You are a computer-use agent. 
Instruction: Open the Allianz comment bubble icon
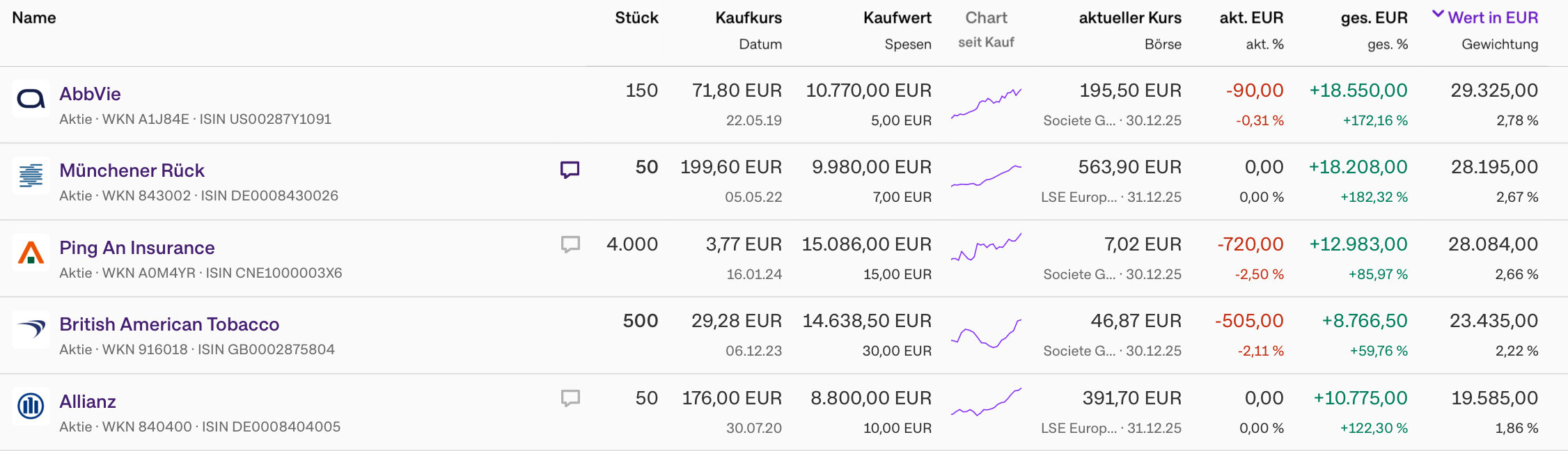pyautogui.click(x=570, y=398)
